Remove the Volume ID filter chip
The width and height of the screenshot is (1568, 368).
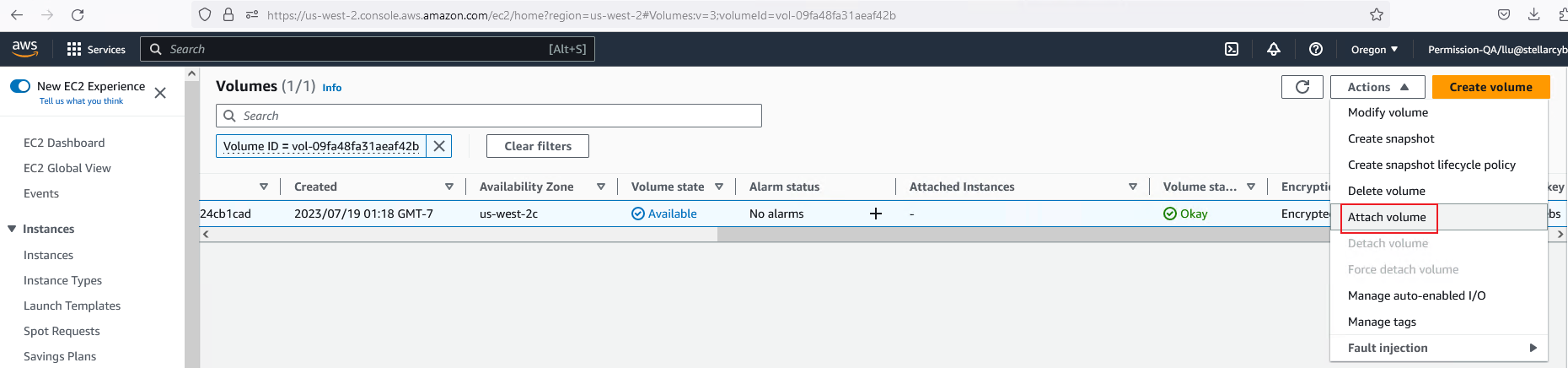439,146
